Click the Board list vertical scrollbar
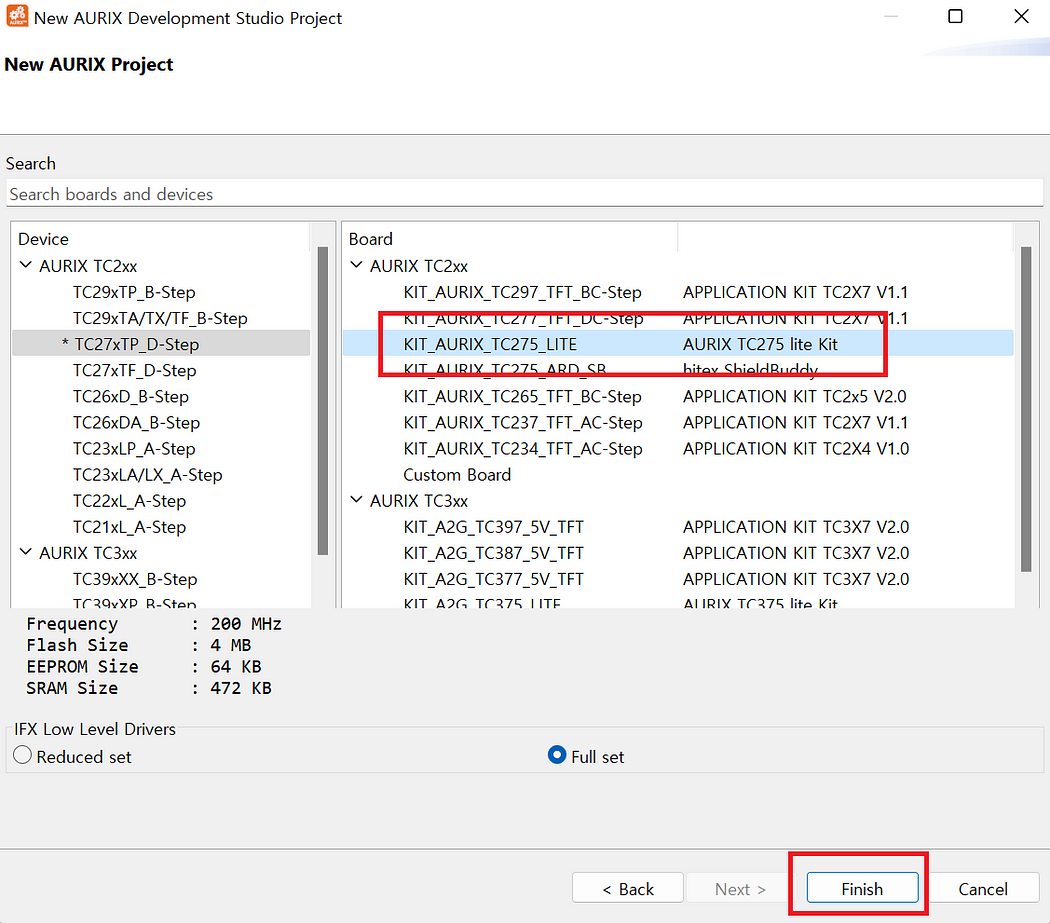This screenshot has width=1050, height=923. click(x=1026, y=409)
